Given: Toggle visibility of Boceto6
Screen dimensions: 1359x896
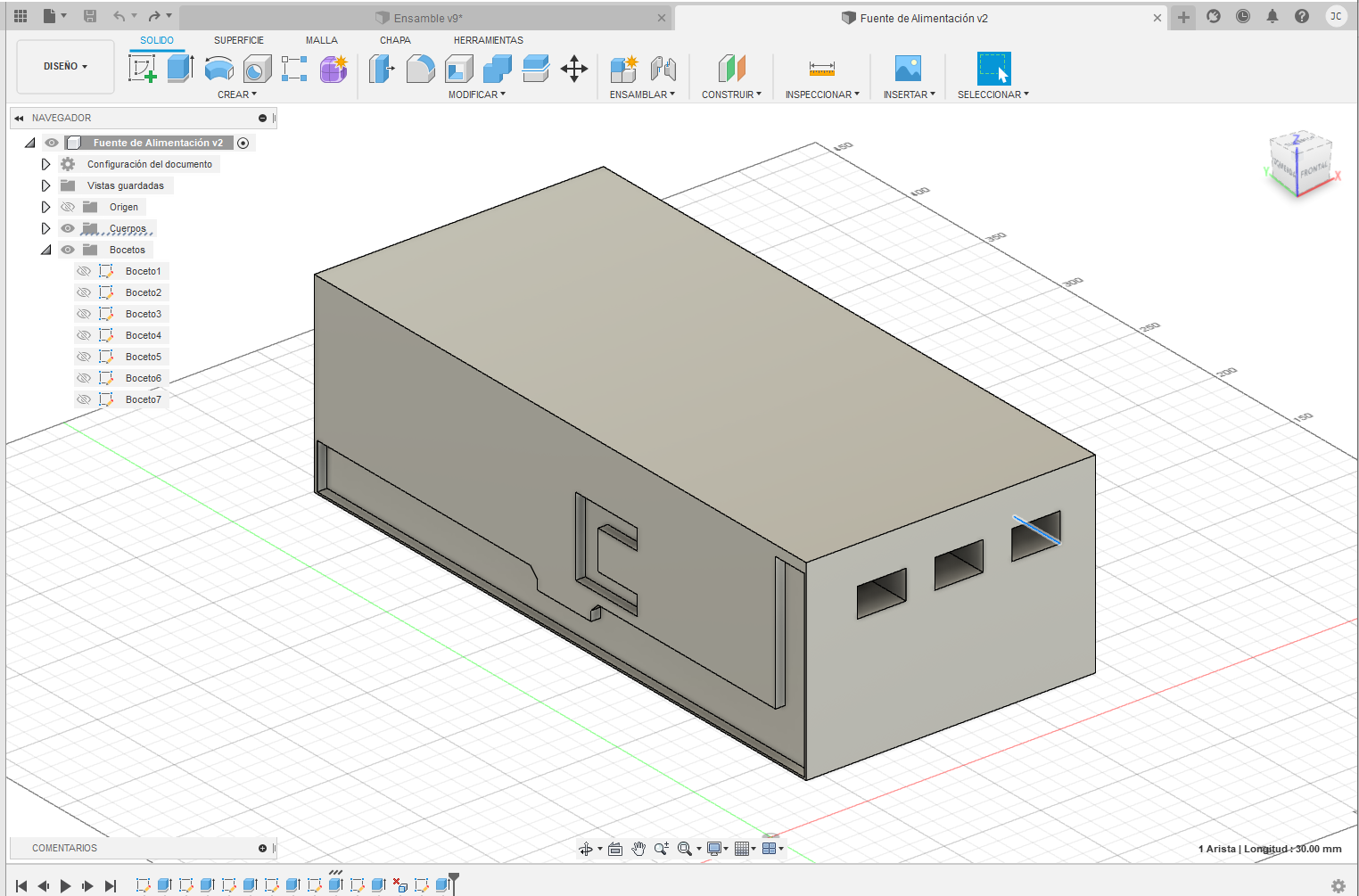Looking at the screenshot, I should (84, 378).
